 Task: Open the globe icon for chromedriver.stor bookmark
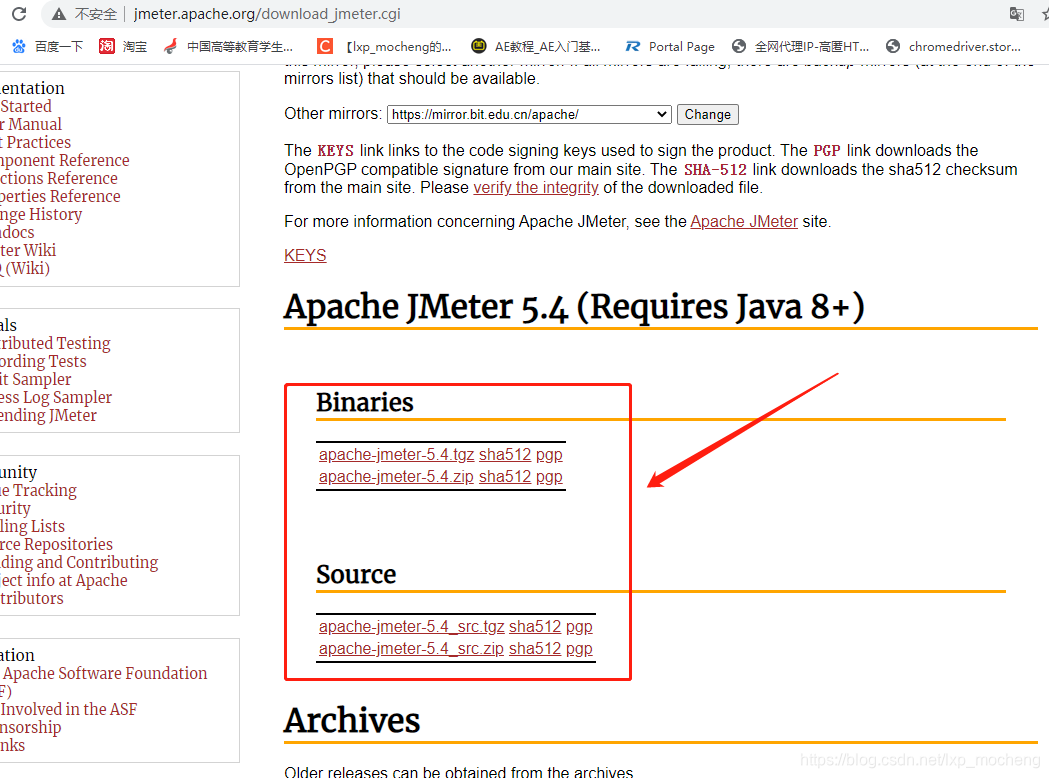[x=892, y=46]
